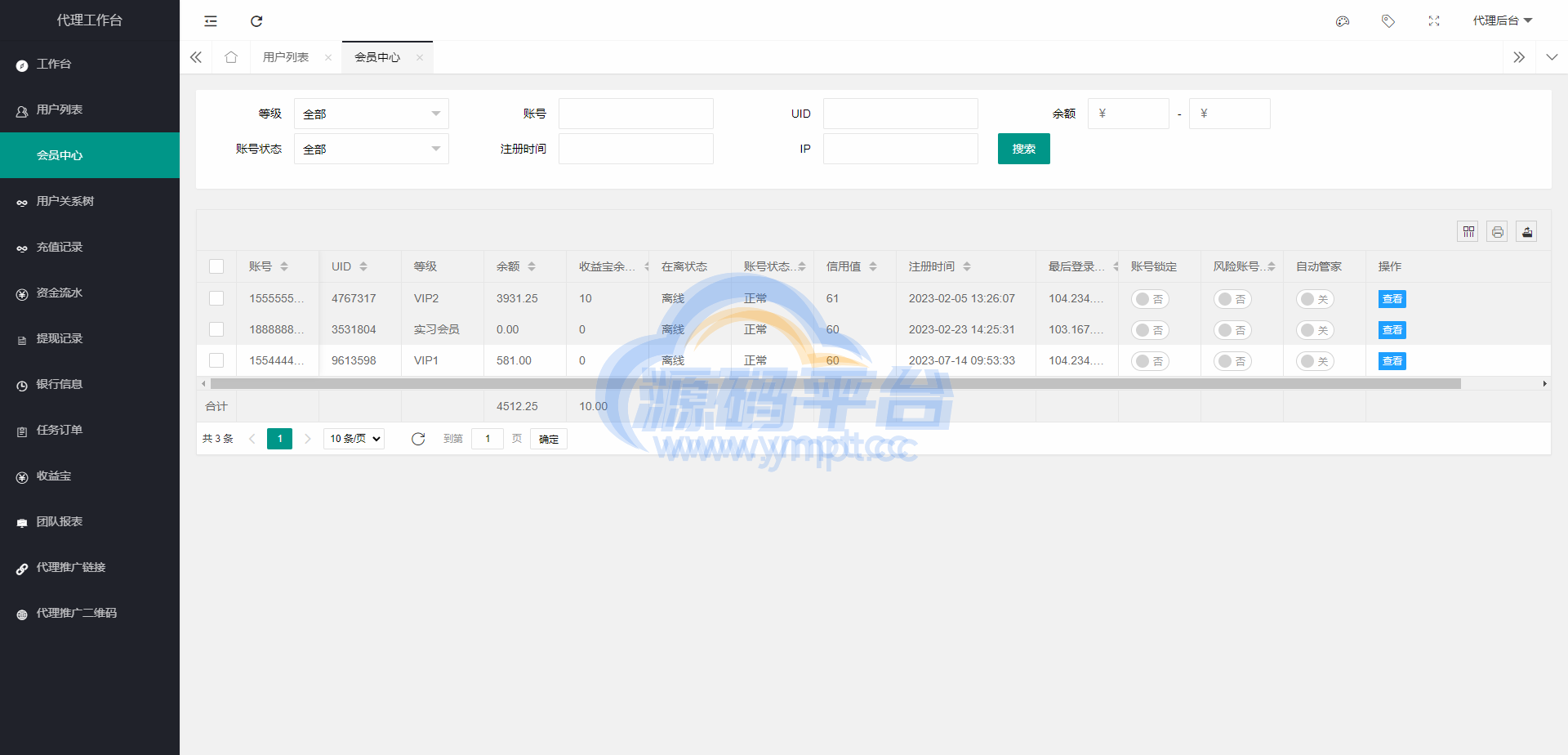Click the tag note icon in header
The width and height of the screenshot is (1568, 755).
1388,21
